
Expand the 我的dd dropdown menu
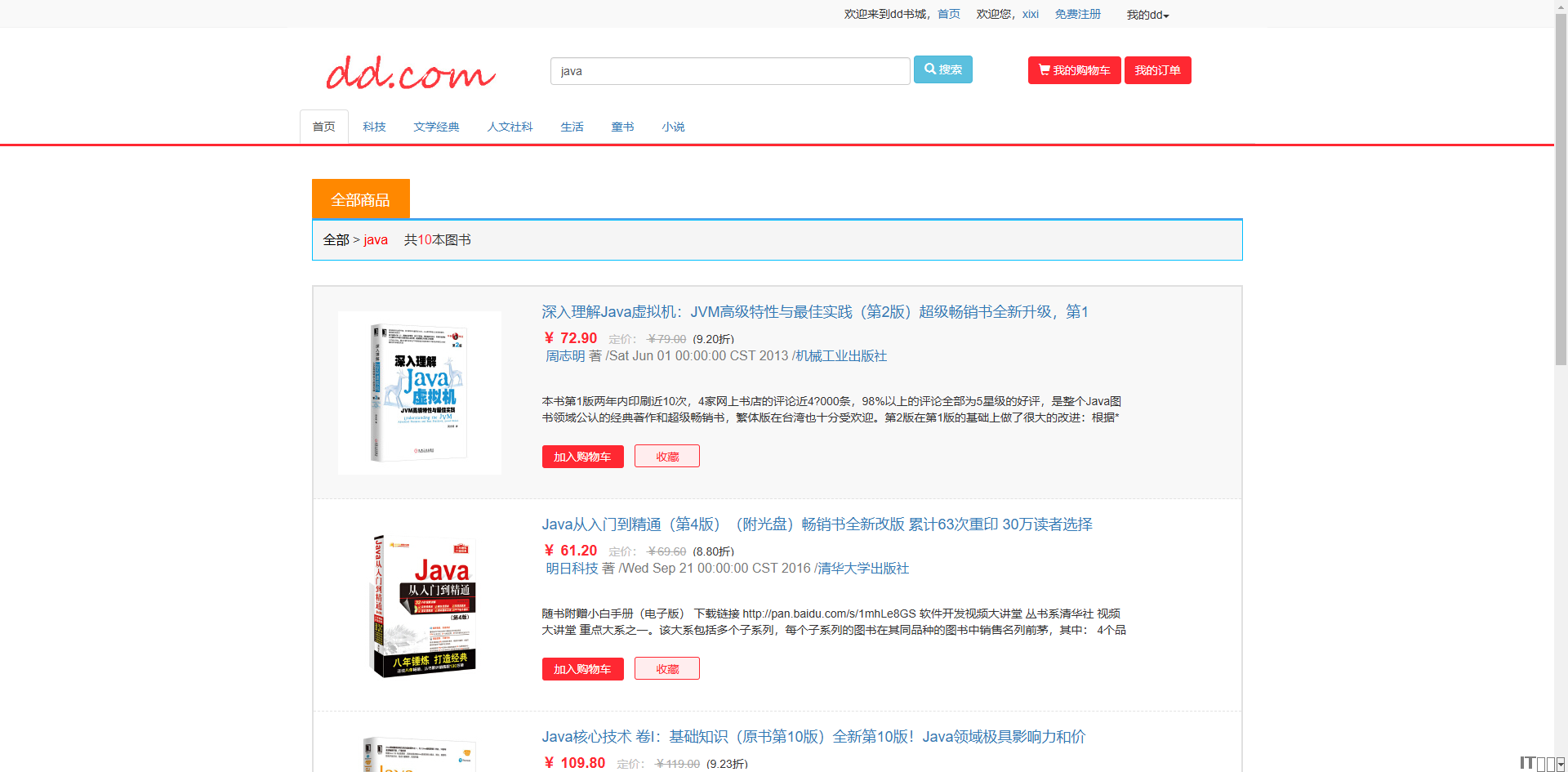tap(1147, 15)
